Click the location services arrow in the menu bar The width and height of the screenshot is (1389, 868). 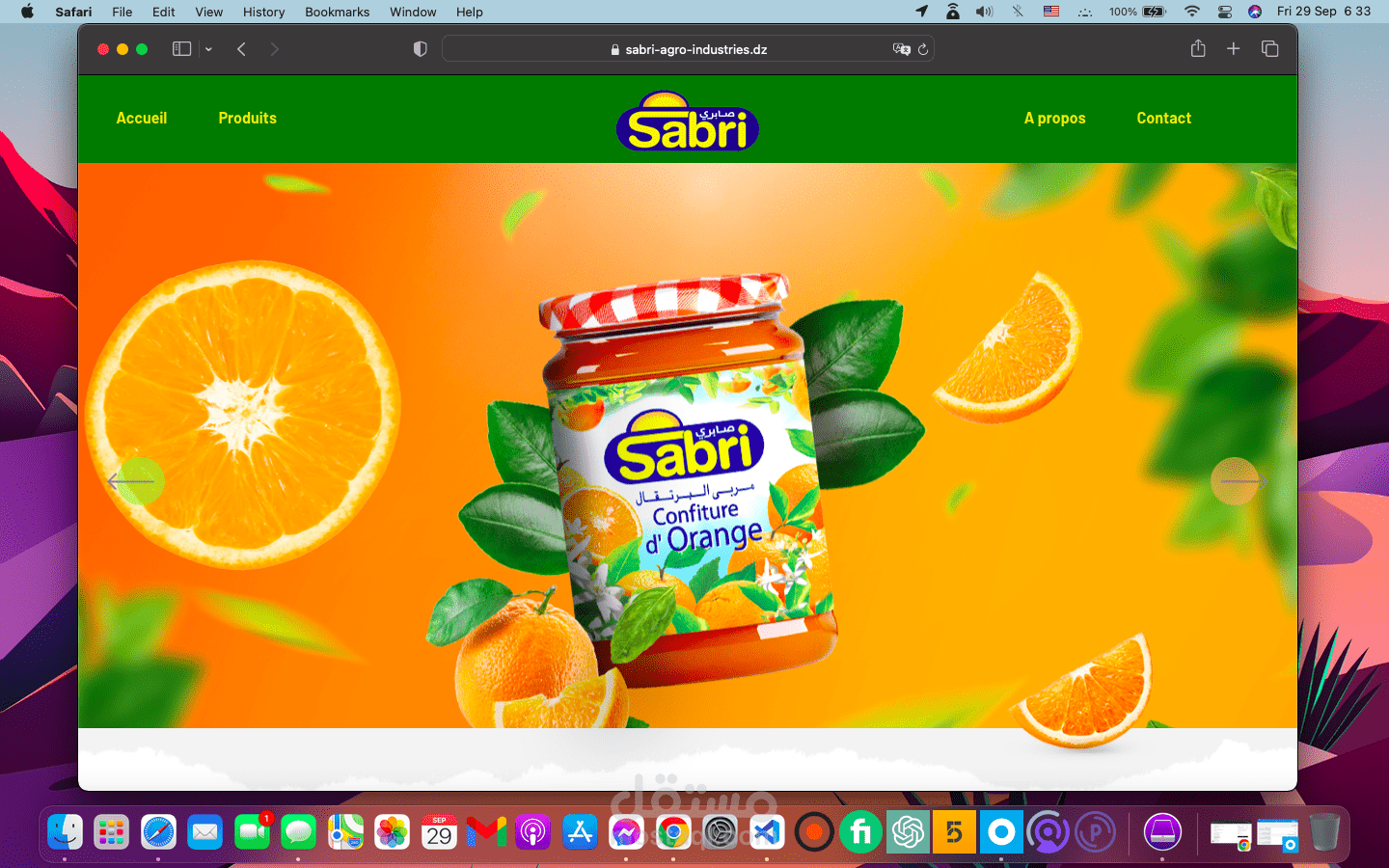click(921, 12)
